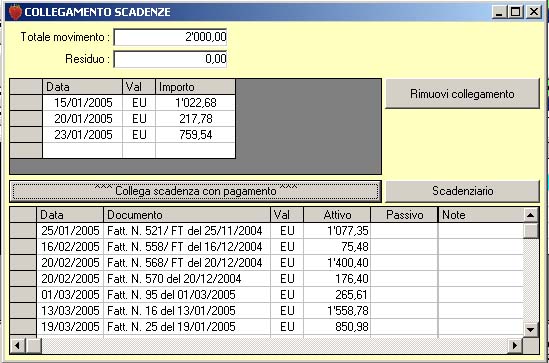The height and width of the screenshot is (363, 549).
Task: Maximize the Collegamento Scadenze window
Action: (x=516, y=12)
